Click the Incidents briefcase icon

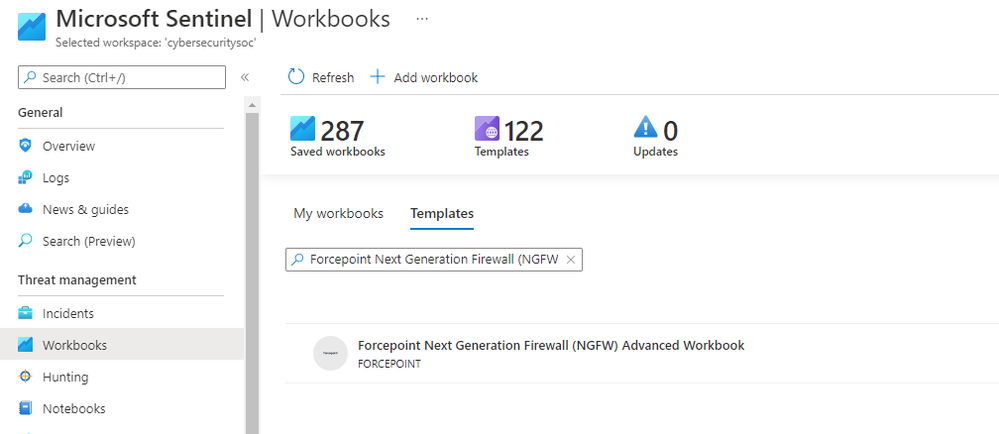pos(25,313)
